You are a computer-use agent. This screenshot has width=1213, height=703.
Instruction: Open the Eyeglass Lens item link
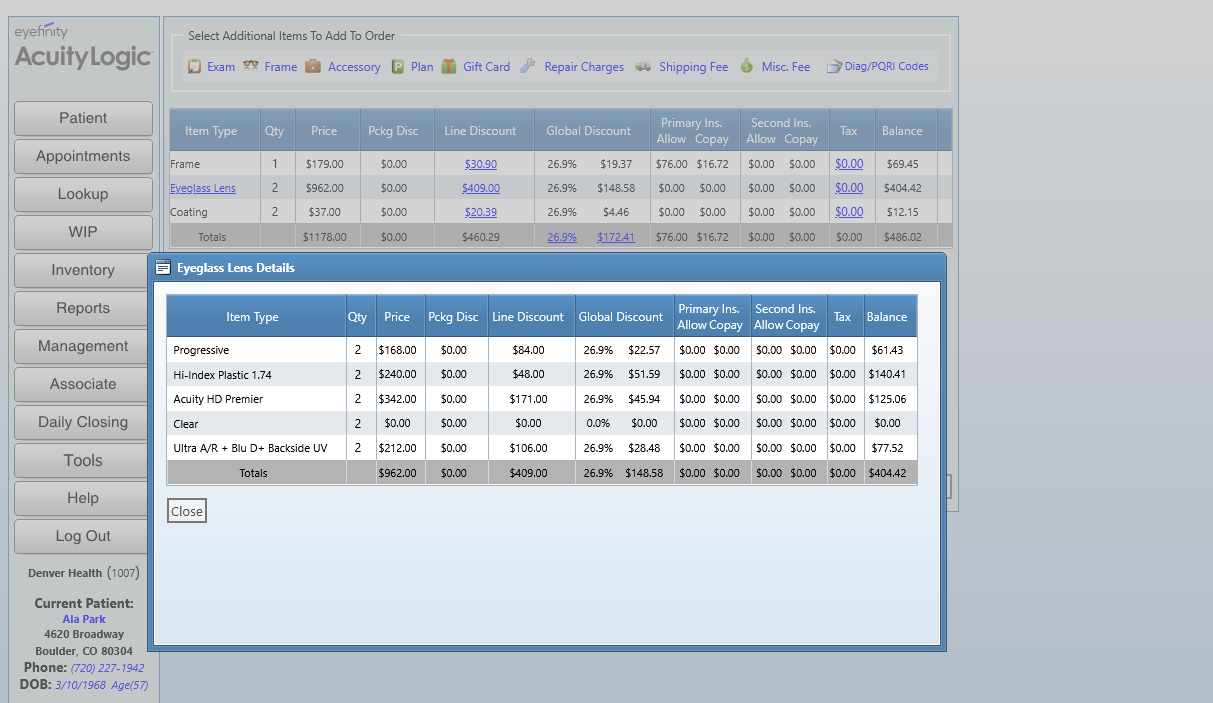coord(203,188)
